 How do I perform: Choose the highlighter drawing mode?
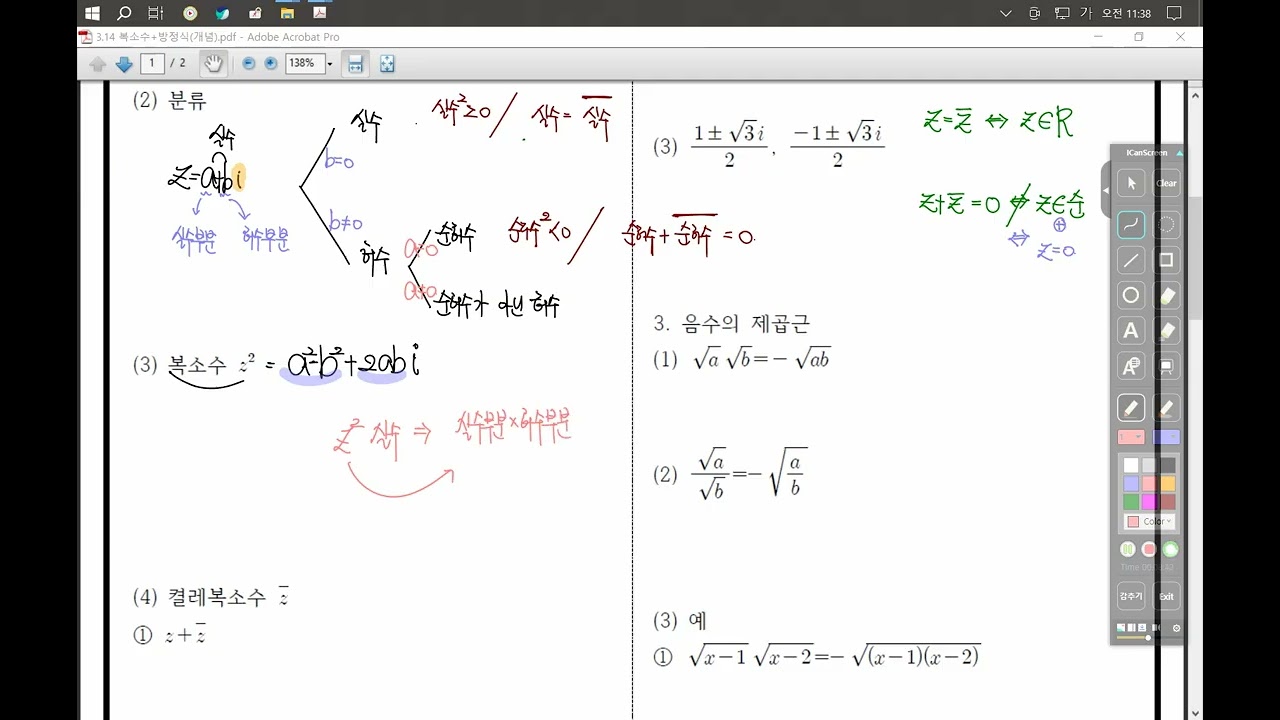pos(1166,407)
